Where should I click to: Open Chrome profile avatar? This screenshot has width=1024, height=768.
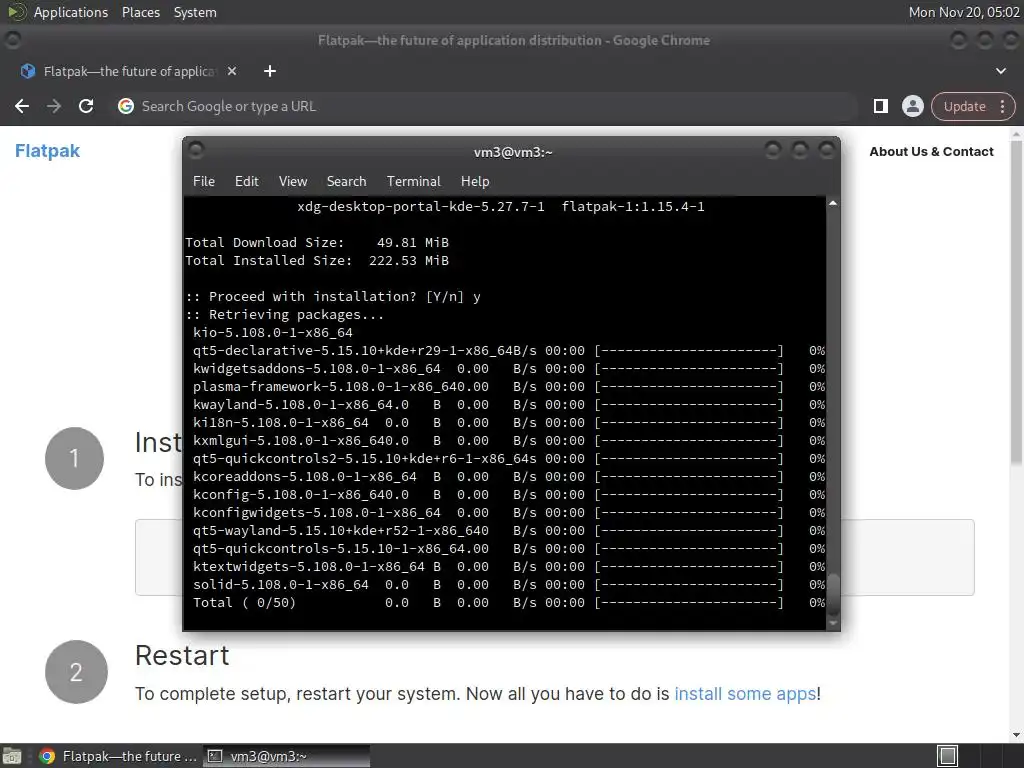pos(912,106)
